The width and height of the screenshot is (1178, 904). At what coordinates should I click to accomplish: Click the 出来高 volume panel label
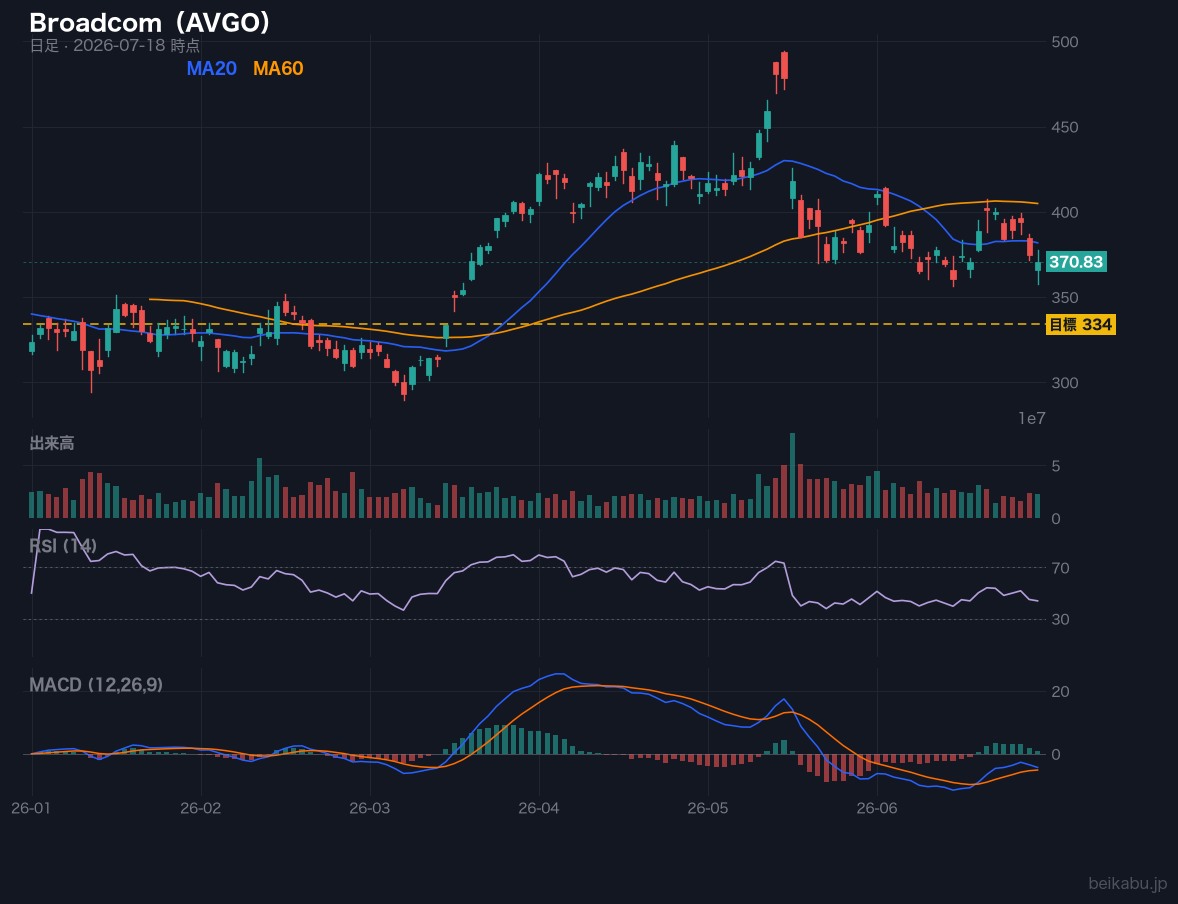[x=52, y=443]
